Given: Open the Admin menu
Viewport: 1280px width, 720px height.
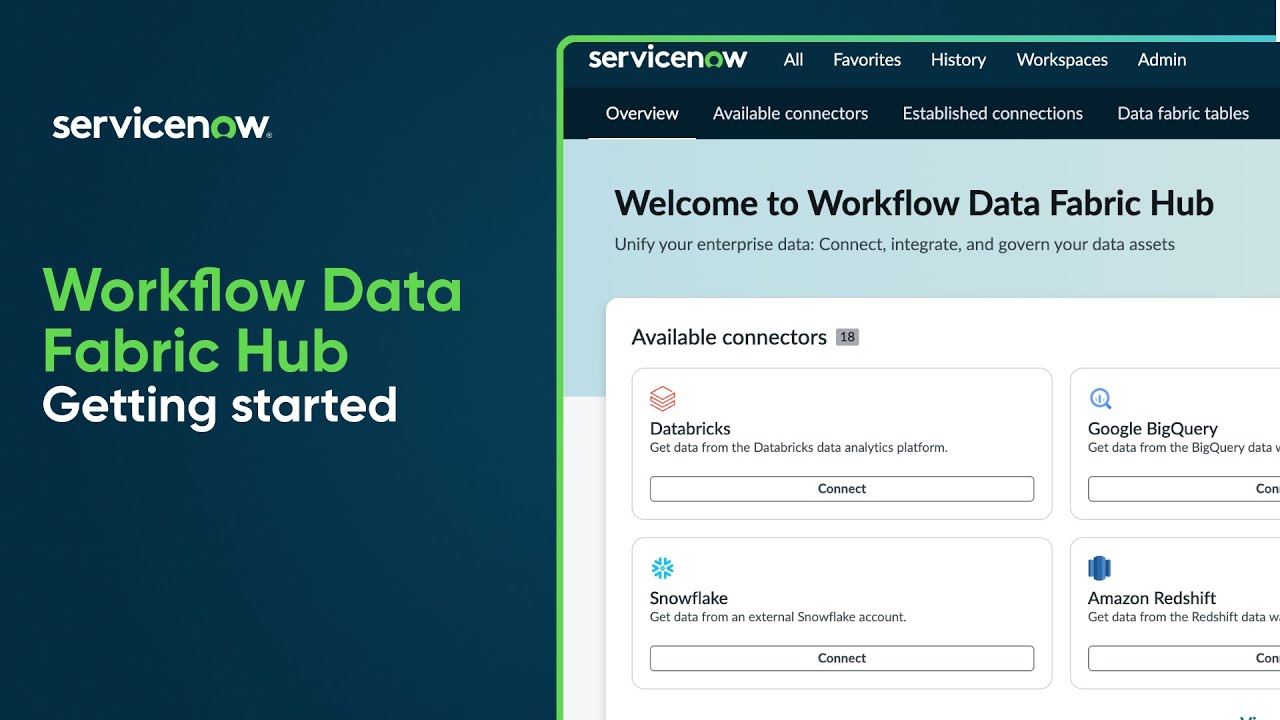Looking at the screenshot, I should click(1160, 60).
